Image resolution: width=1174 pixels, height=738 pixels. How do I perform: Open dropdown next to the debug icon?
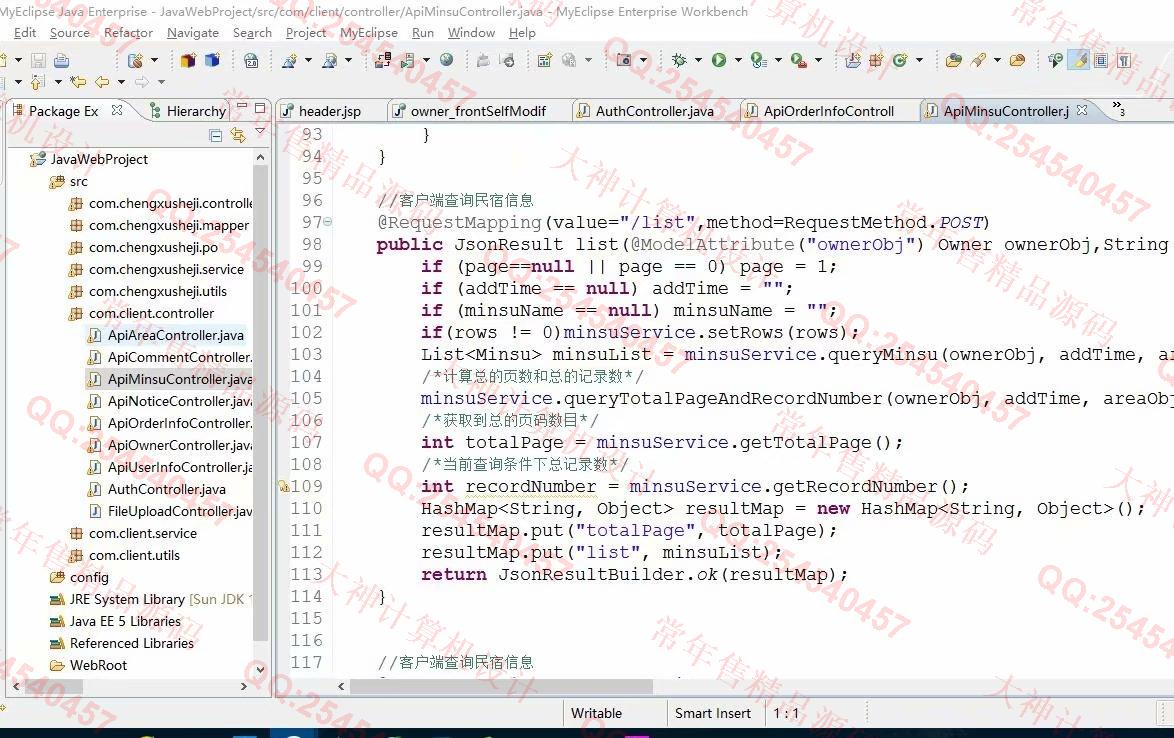[x=699, y=61]
